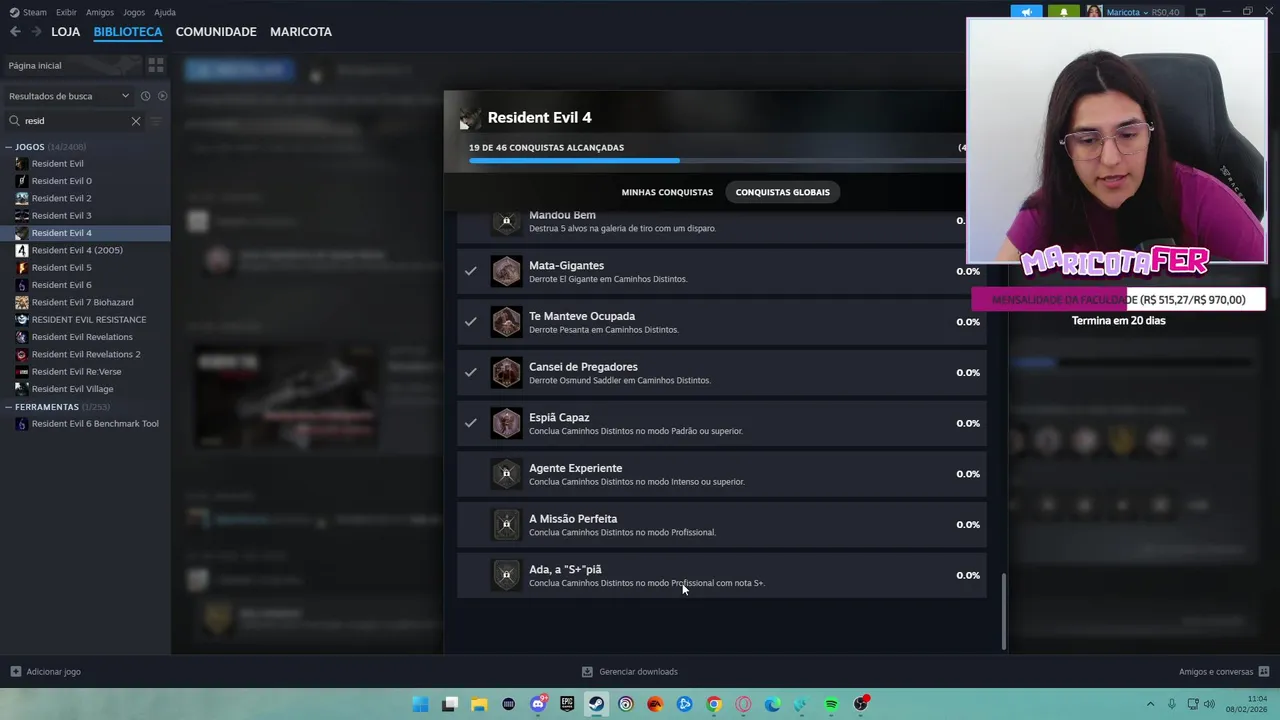The width and height of the screenshot is (1280, 720).
Task: Switch library to grid collections view
Action: point(156,65)
